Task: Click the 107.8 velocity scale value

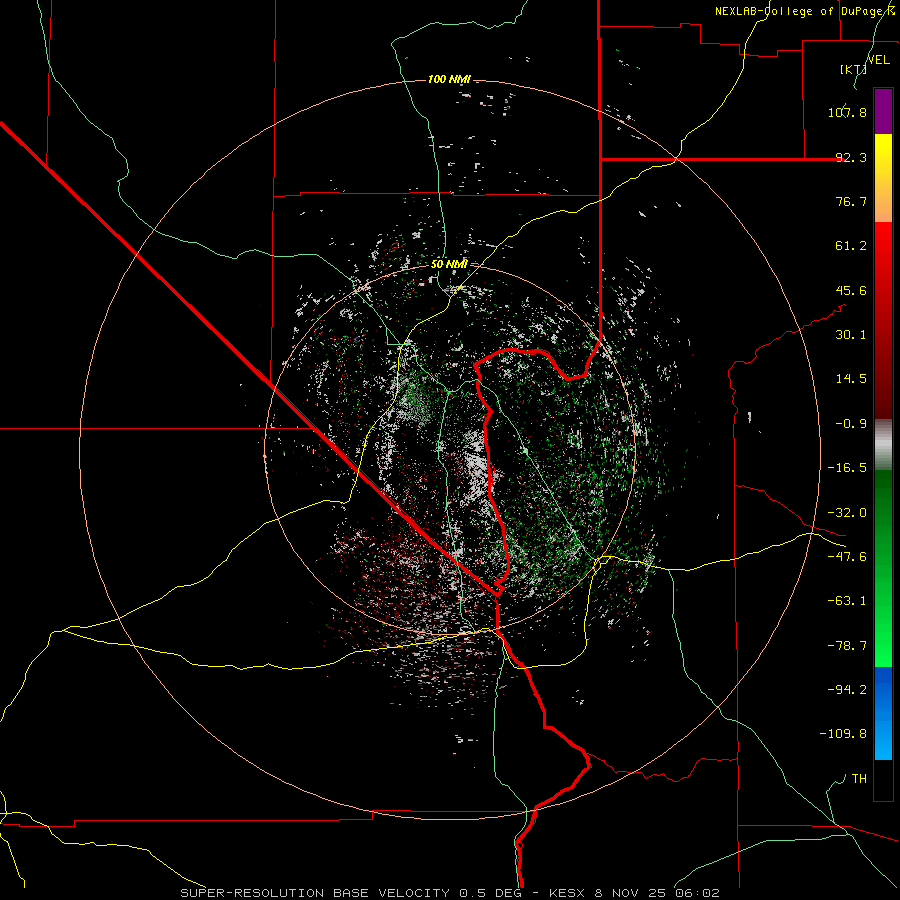Action: [847, 112]
